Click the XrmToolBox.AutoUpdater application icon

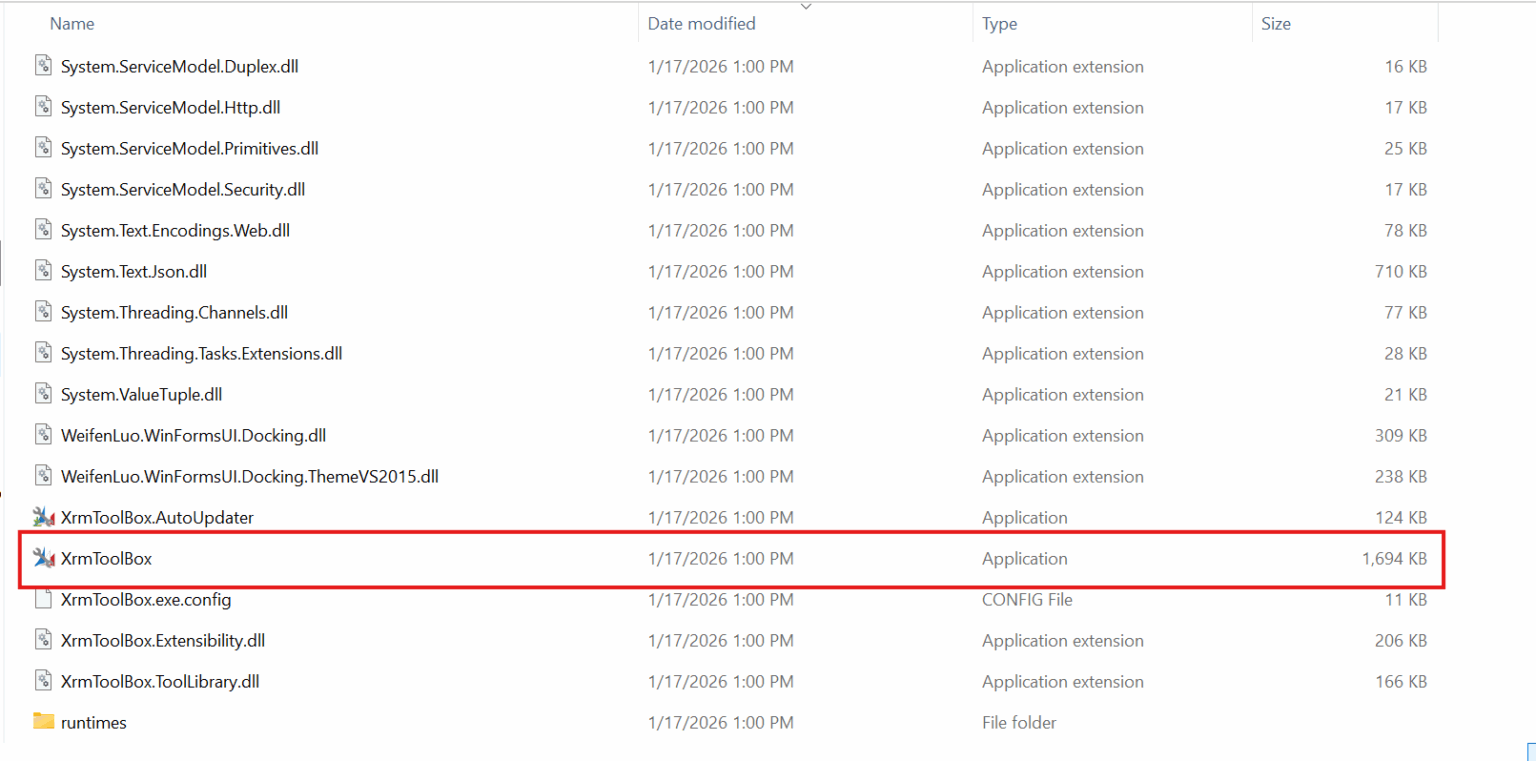point(43,517)
